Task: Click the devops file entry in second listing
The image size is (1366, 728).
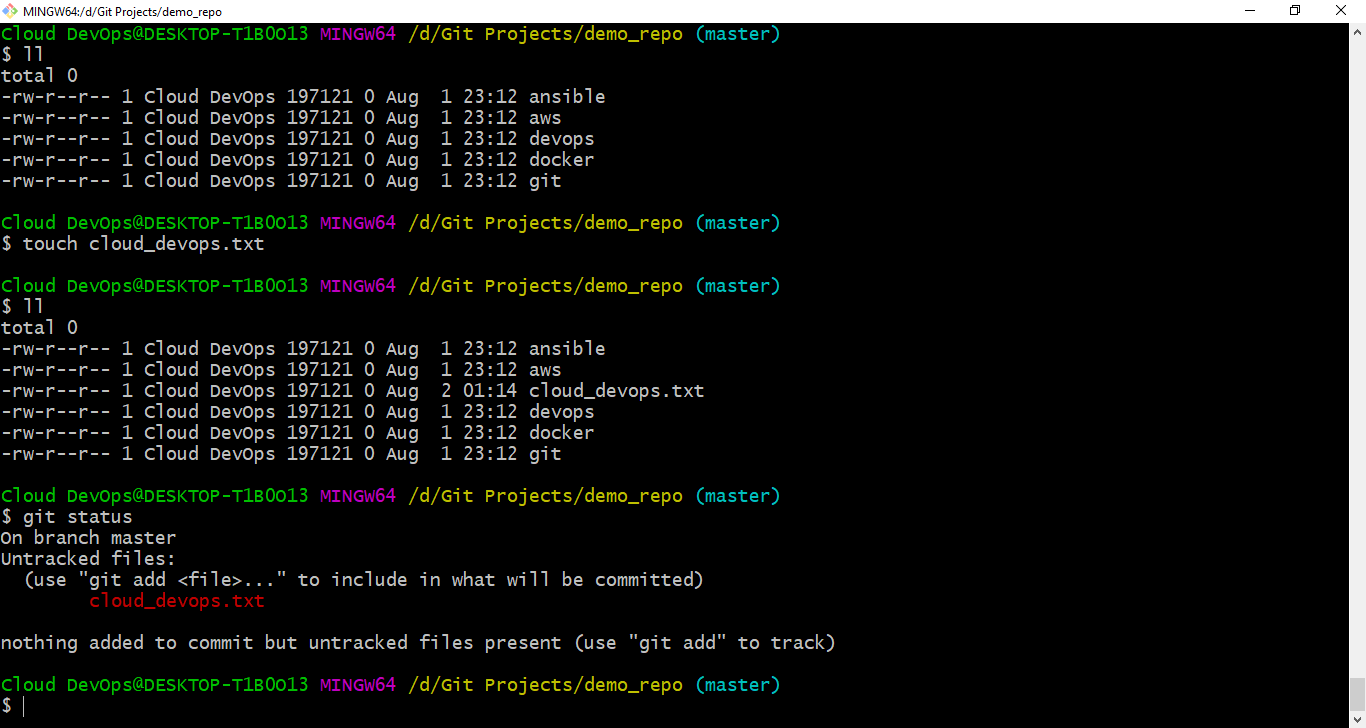Action: tap(561, 411)
